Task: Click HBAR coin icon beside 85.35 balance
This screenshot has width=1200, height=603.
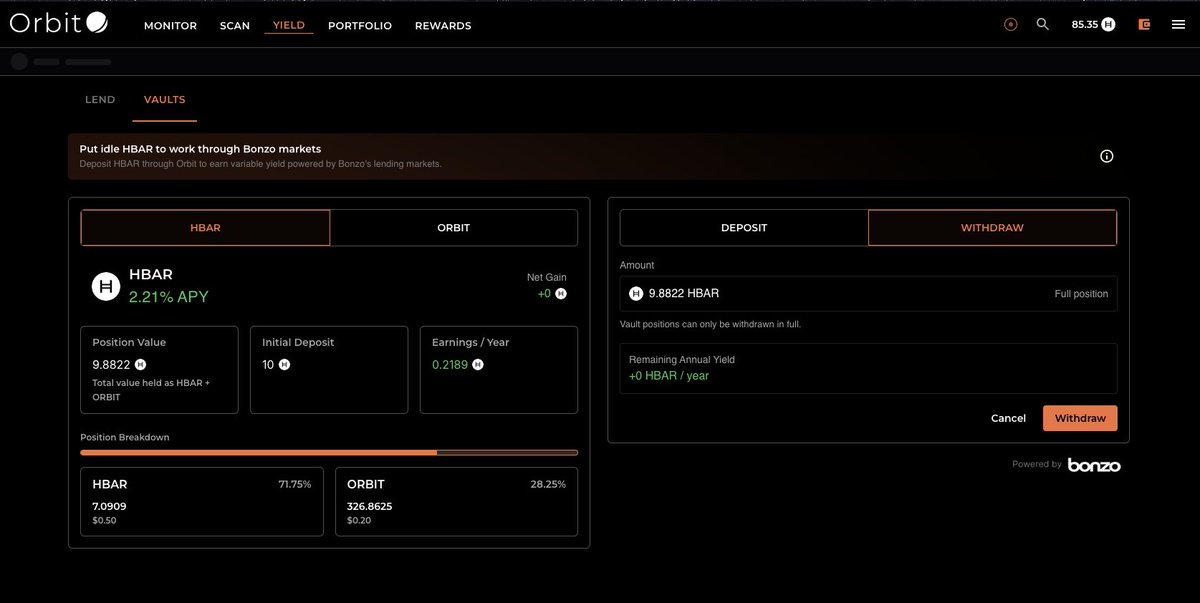Action: (1108, 24)
